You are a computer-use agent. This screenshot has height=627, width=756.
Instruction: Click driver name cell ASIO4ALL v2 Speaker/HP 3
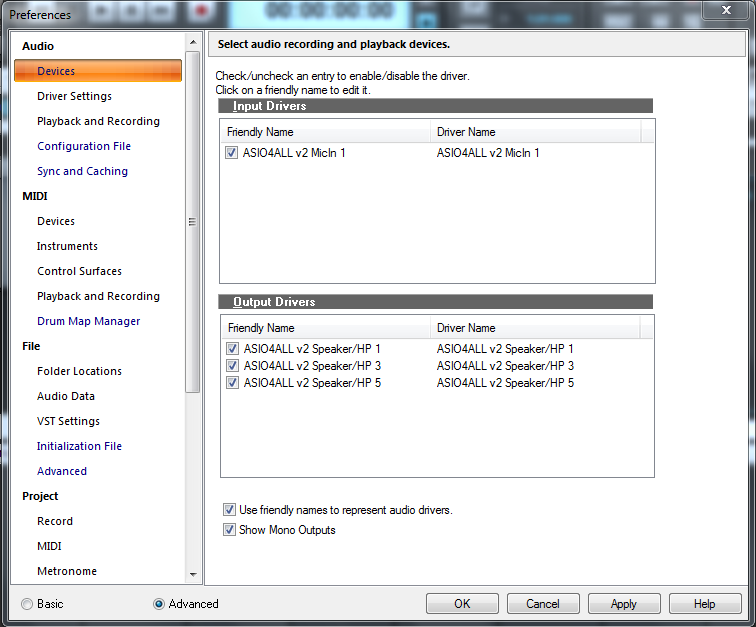(505, 366)
